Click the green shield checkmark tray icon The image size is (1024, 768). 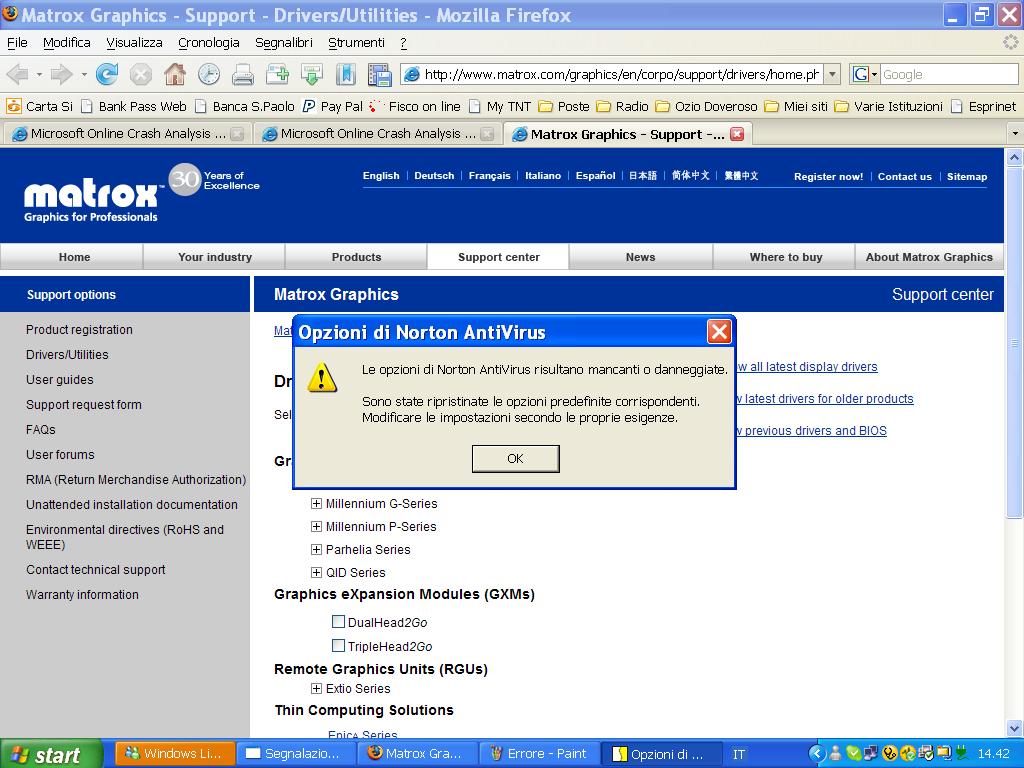(853, 754)
